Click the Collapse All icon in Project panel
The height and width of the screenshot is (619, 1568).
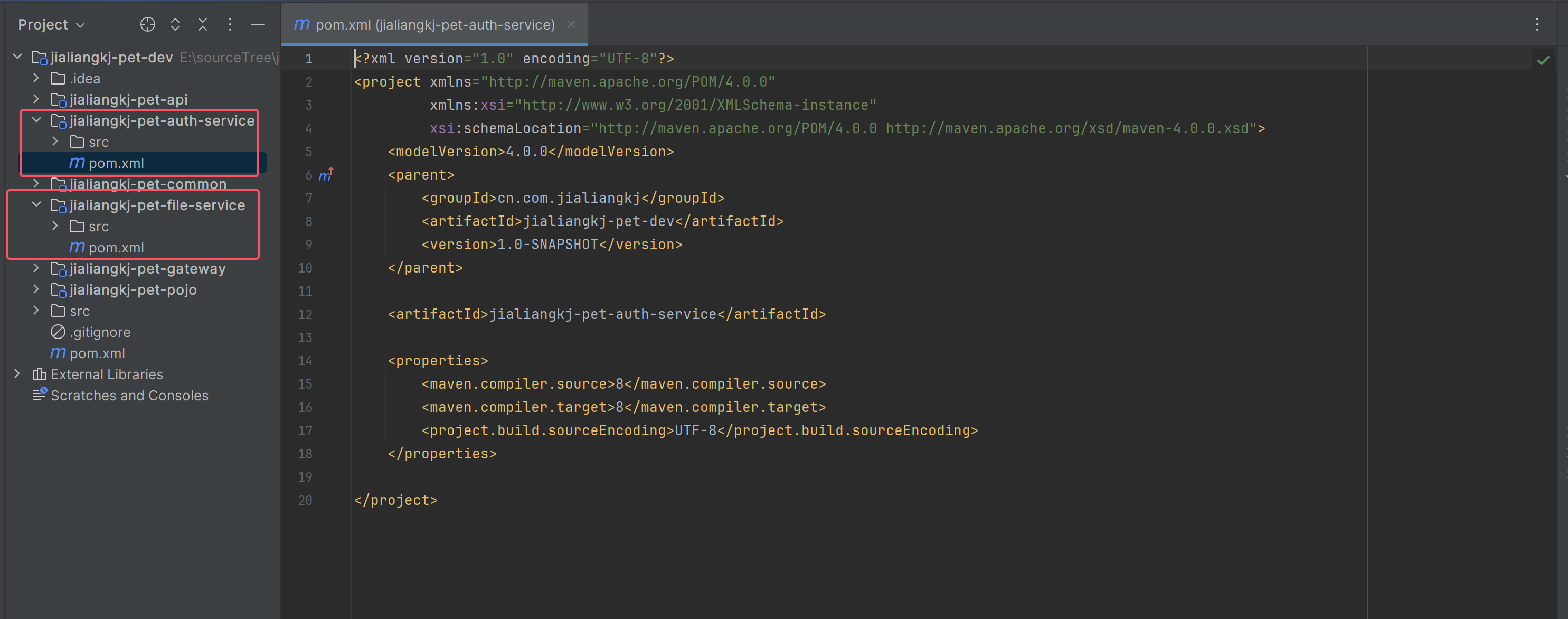pos(203,24)
